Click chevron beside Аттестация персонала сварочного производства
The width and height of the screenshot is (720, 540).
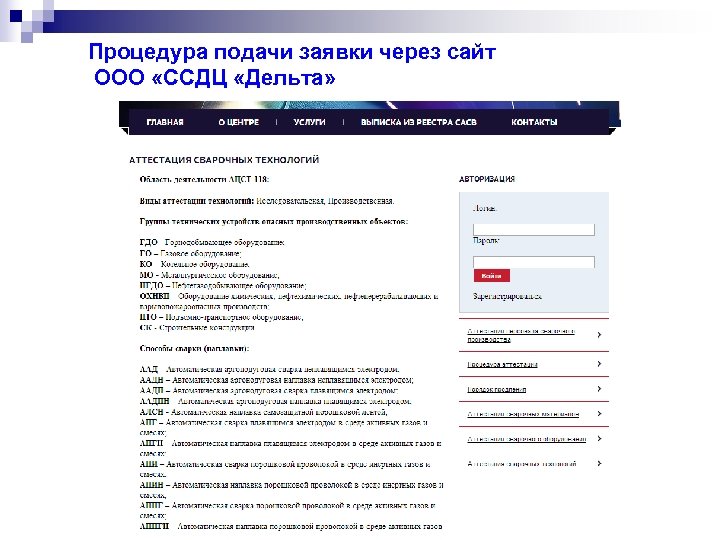[x=599, y=335]
